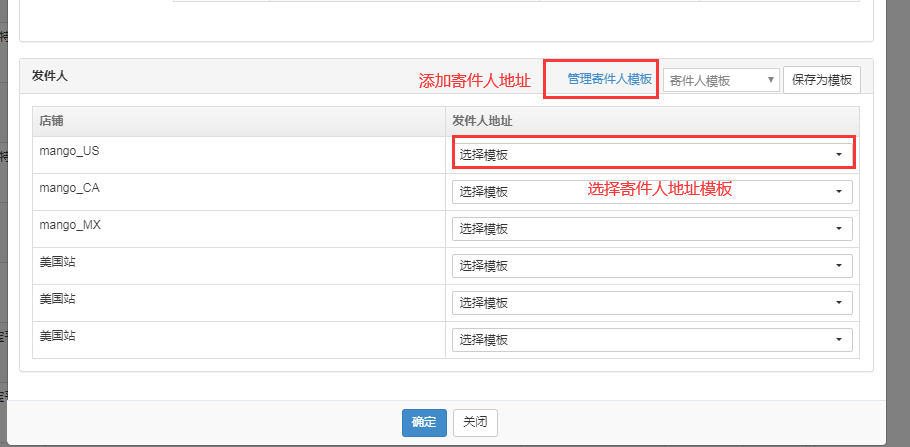The height and width of the screenshot is (447, 910).
Task: Click the first 美国站 store name
Action: point(57,262)
